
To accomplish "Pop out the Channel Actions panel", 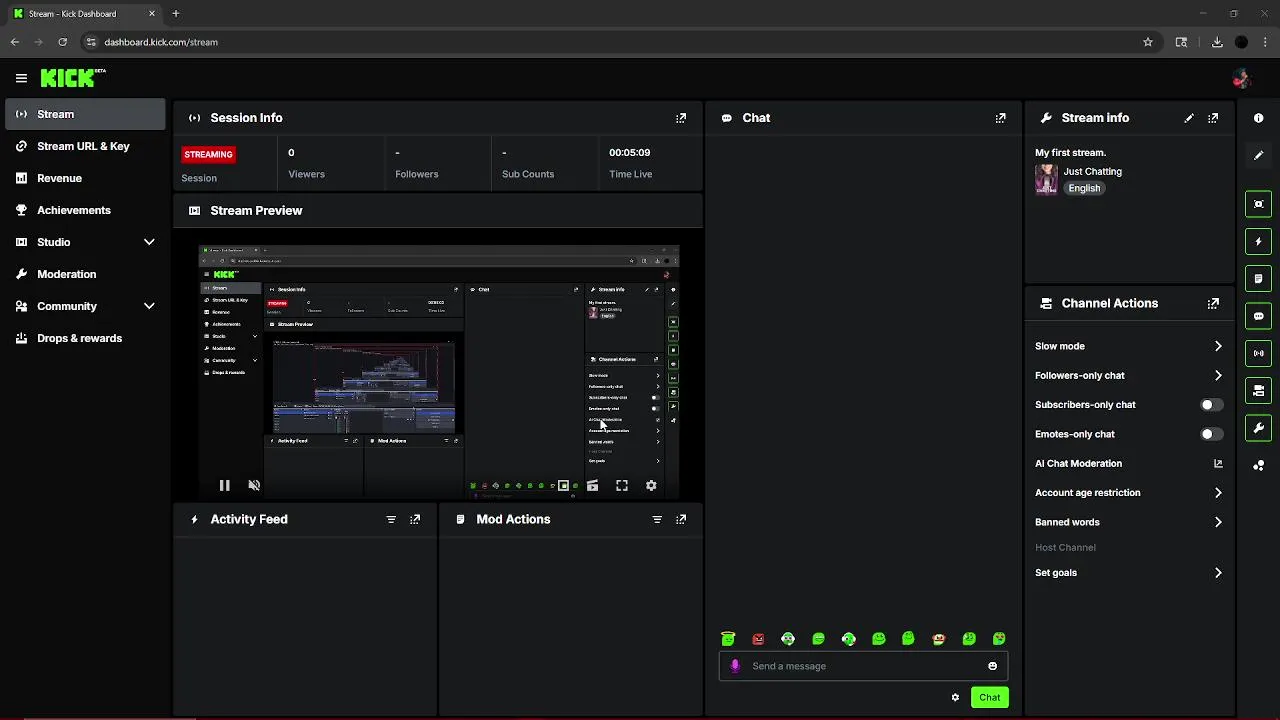I will click(x=1213, y=303).
